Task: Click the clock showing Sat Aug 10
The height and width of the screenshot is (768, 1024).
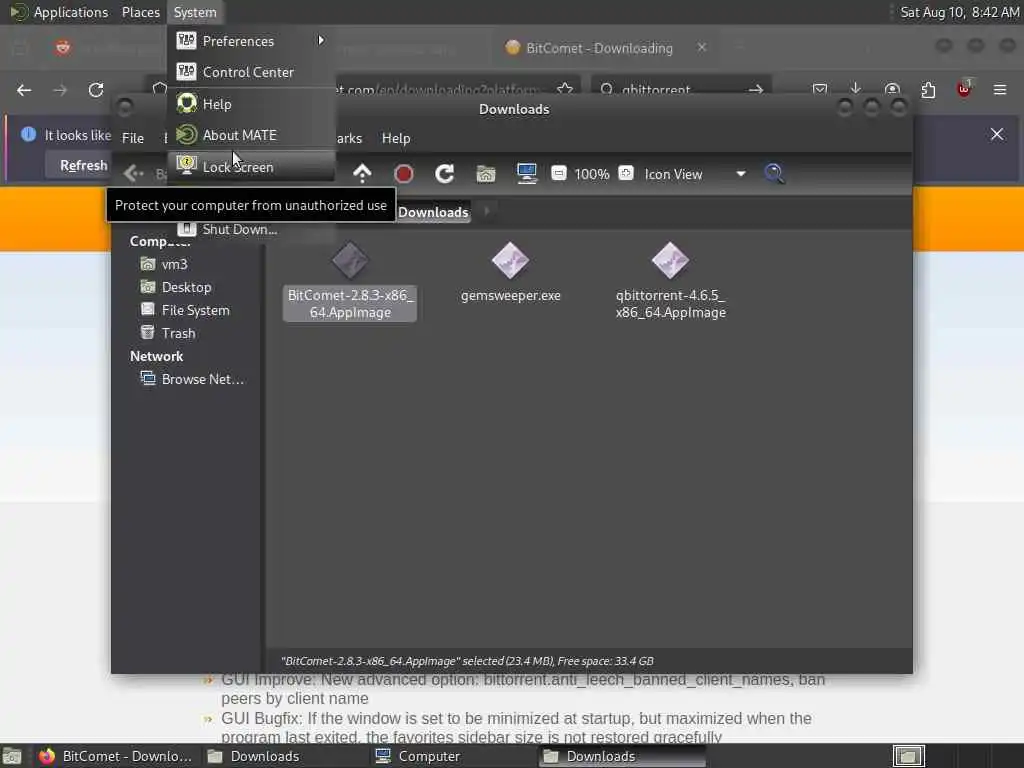Action: (x=959, y=12)
